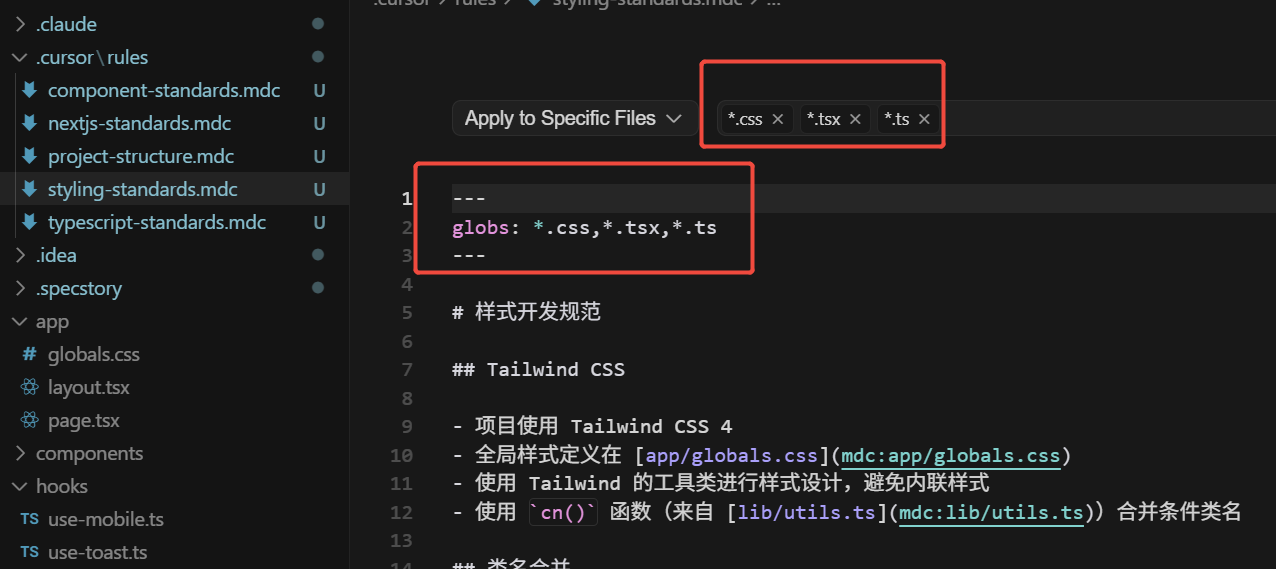Click the *.tsx glob chip label
This screenshot has height=569, width=1276.
824,119
